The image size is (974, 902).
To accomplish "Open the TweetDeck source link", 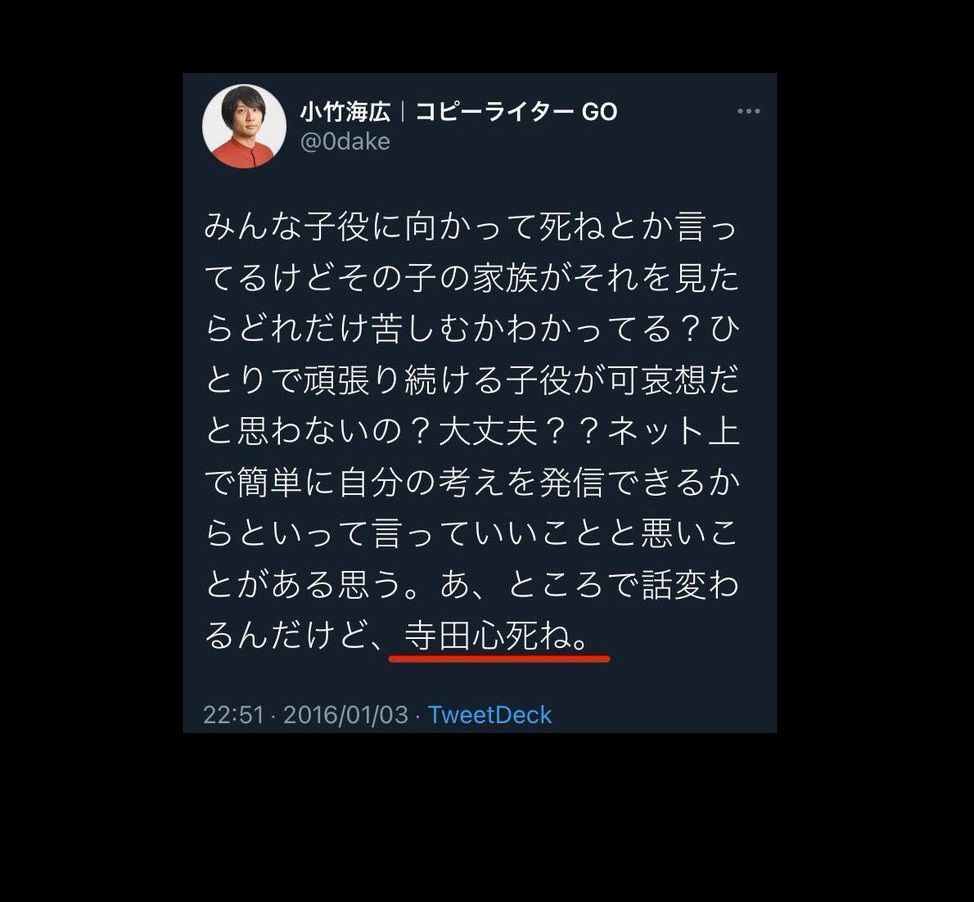I will coord(490,714).
